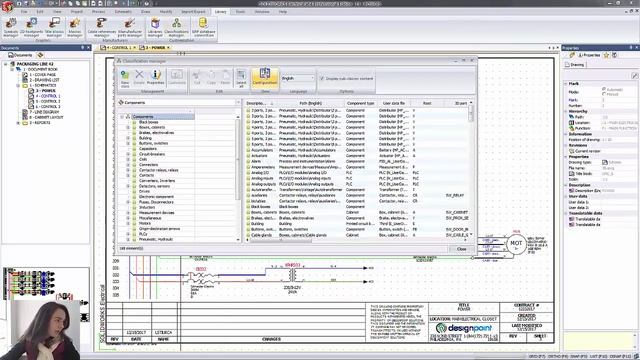The height and width of the screenshot is (360, 640).
Task: Open the Import/Export ribbon tab
Action: coord(193,12)
